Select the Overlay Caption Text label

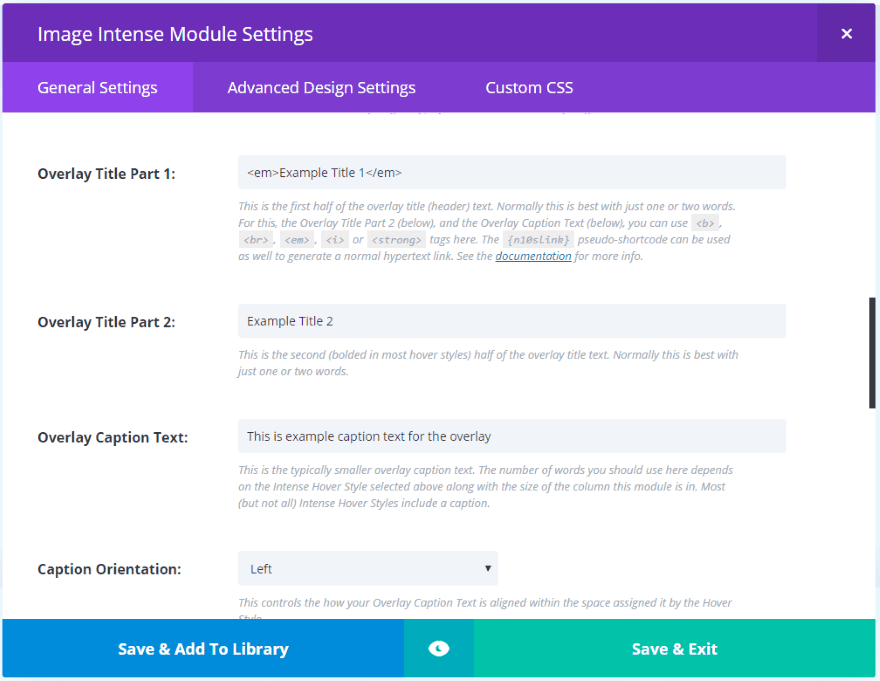coord(112,437)
